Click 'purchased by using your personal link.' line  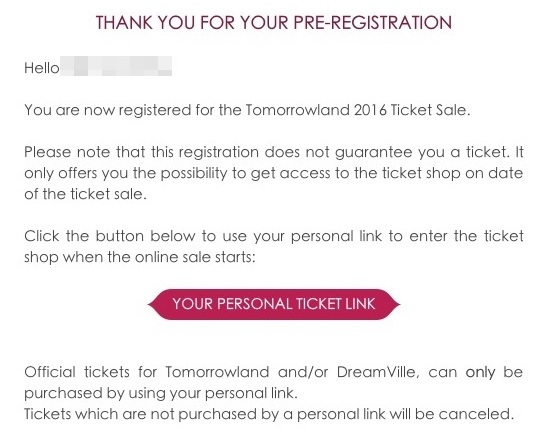(161, 393)
